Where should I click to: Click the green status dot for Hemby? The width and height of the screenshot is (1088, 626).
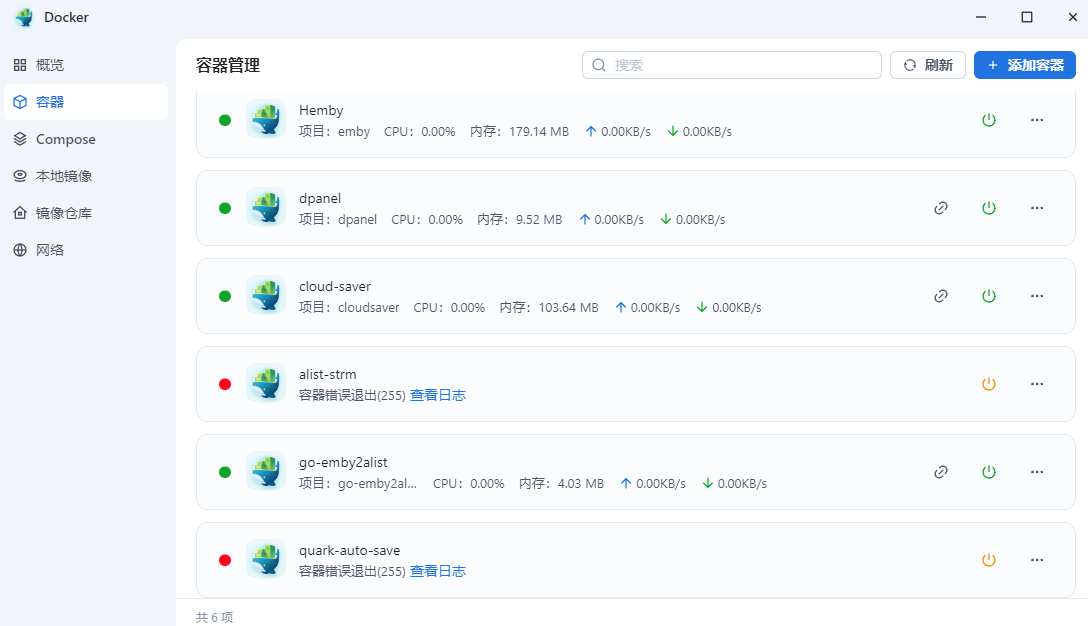pos(225,120)
